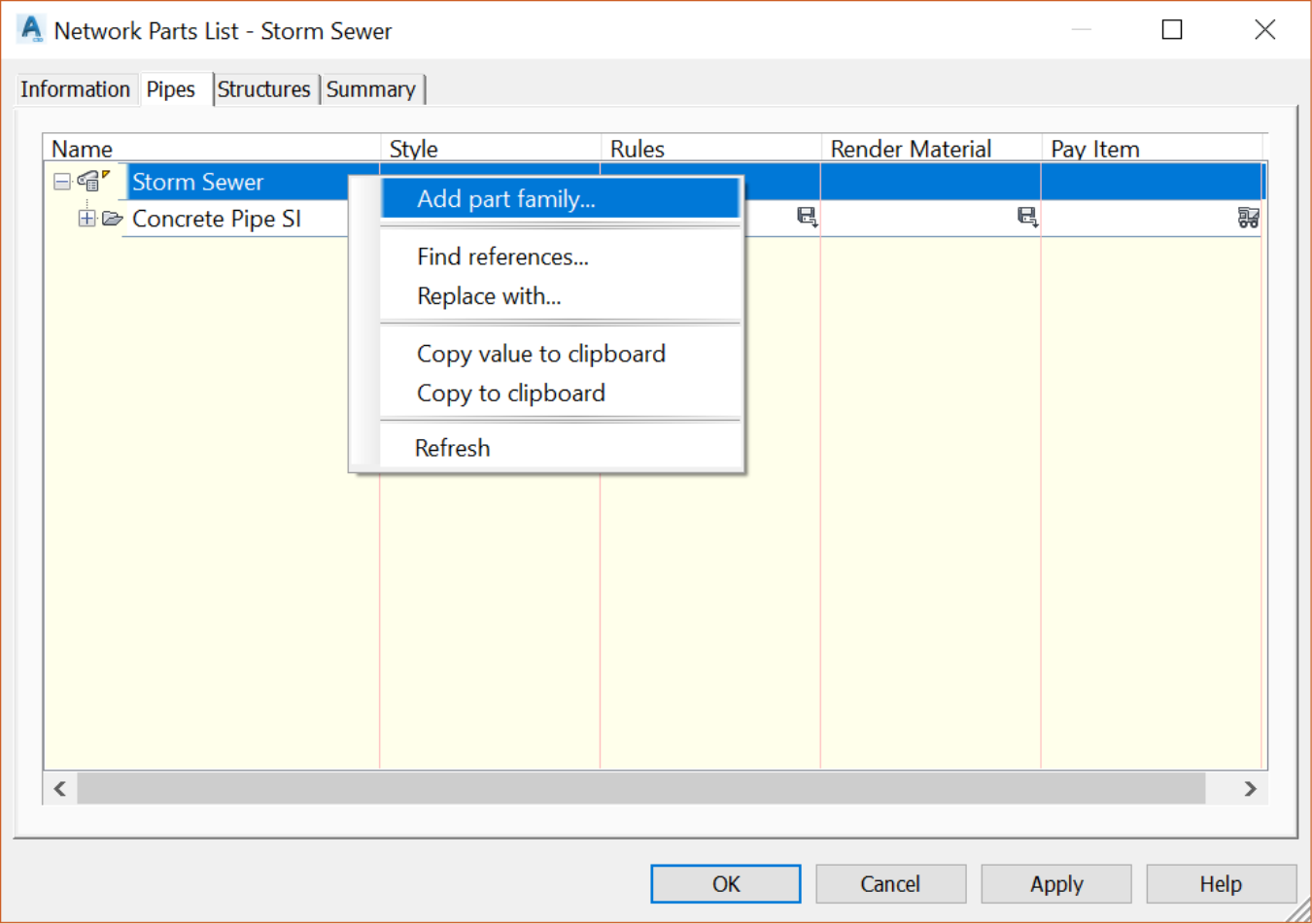Click the Cancel button

(x=890, y=884)
